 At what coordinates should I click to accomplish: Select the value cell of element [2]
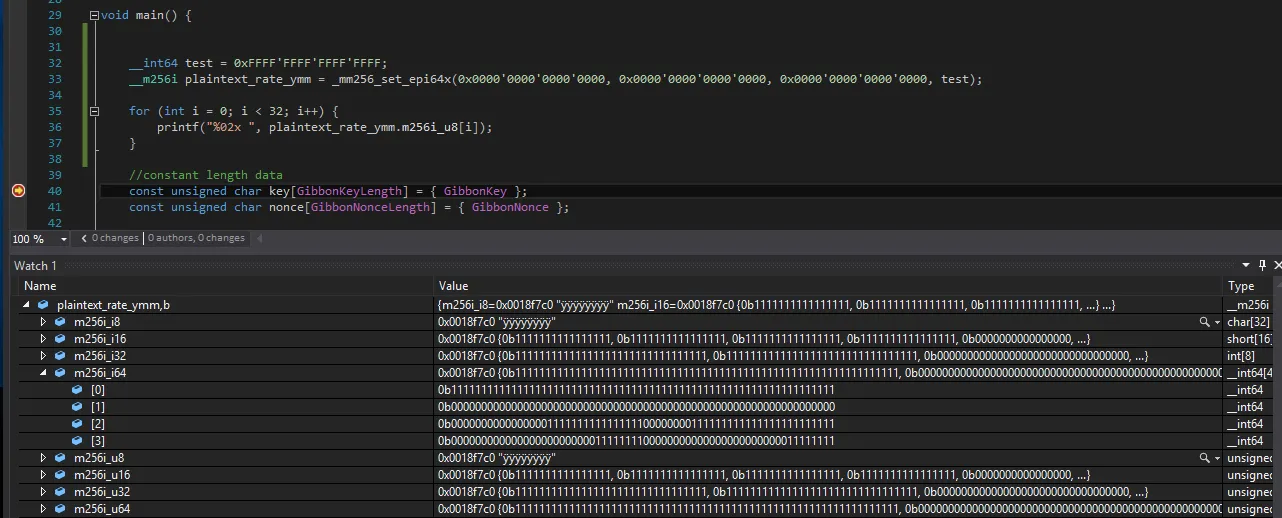830,424
